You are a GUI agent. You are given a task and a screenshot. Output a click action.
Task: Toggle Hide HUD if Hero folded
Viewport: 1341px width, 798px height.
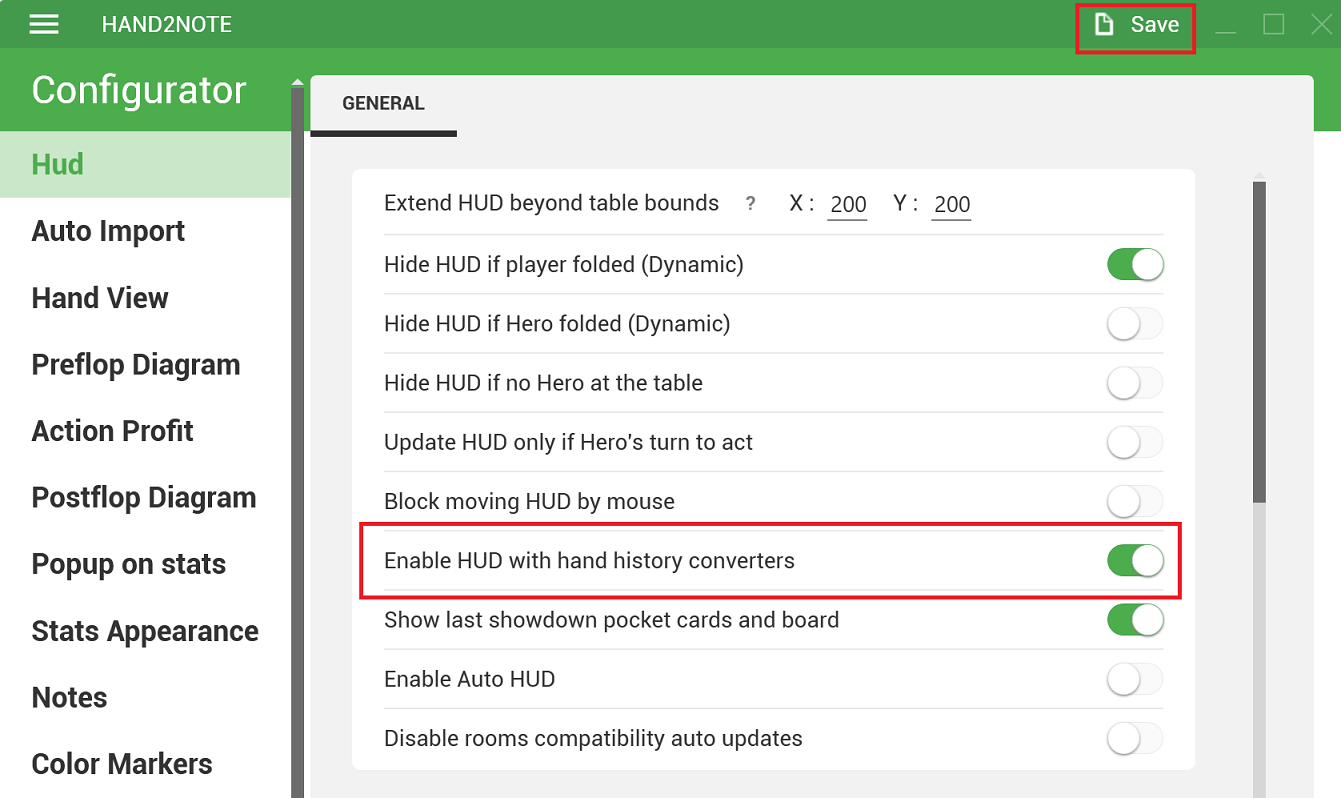click(x=1135, y=324)
